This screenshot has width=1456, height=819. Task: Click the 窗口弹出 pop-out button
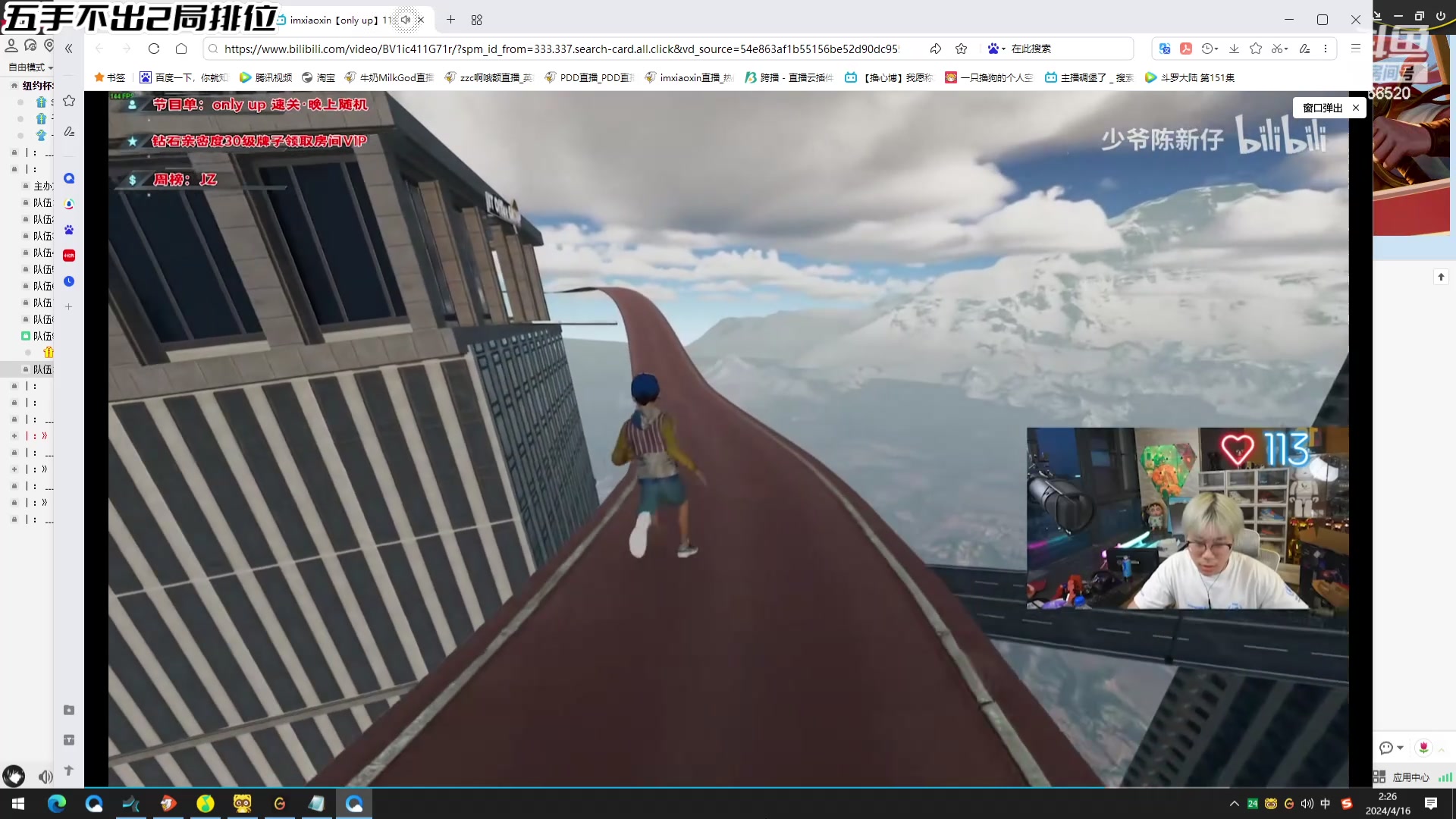click(x=1322, y=108)
